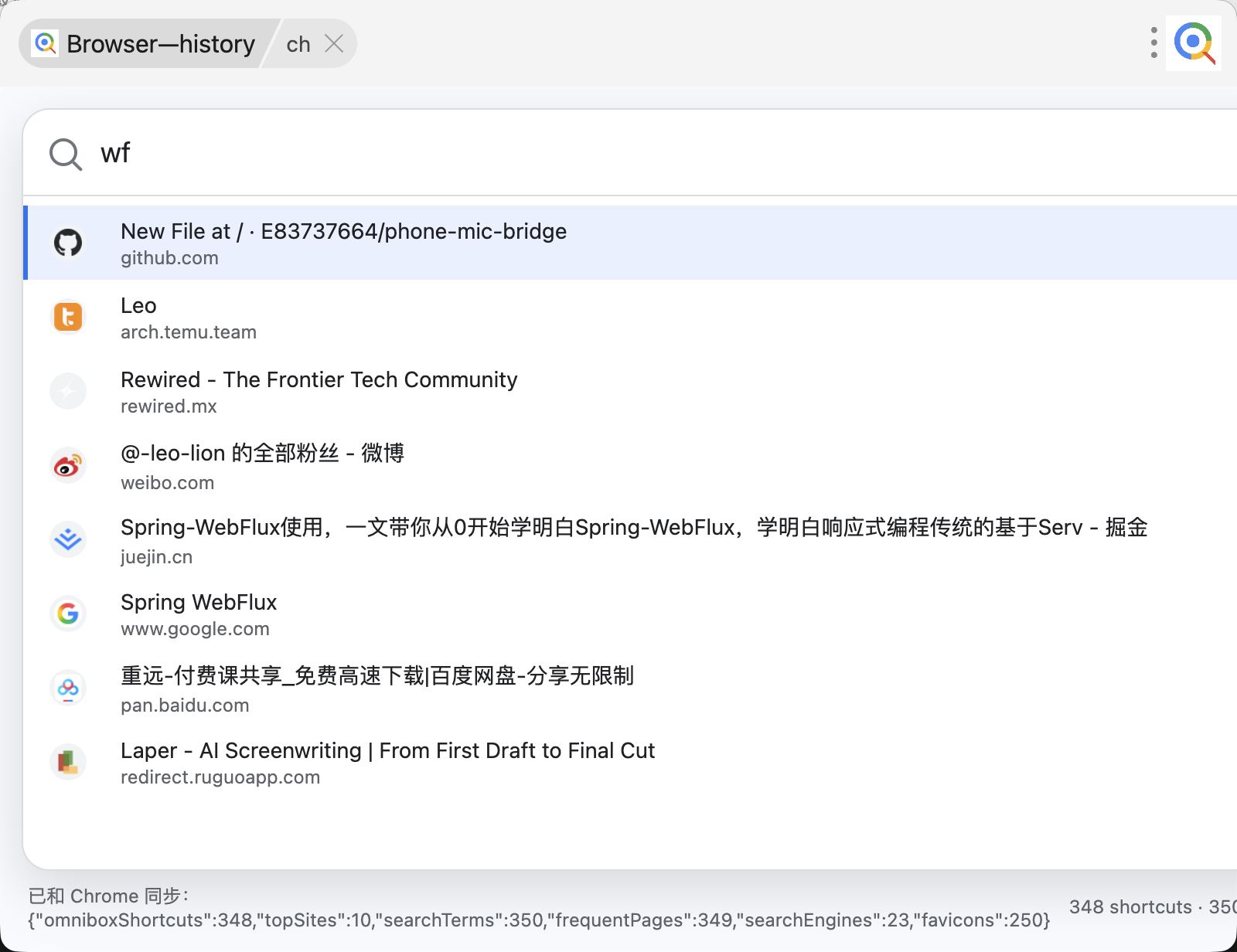Click the Juejin favicon
The height and width of the screenshot is (952, 1237).
click(68, 539)
